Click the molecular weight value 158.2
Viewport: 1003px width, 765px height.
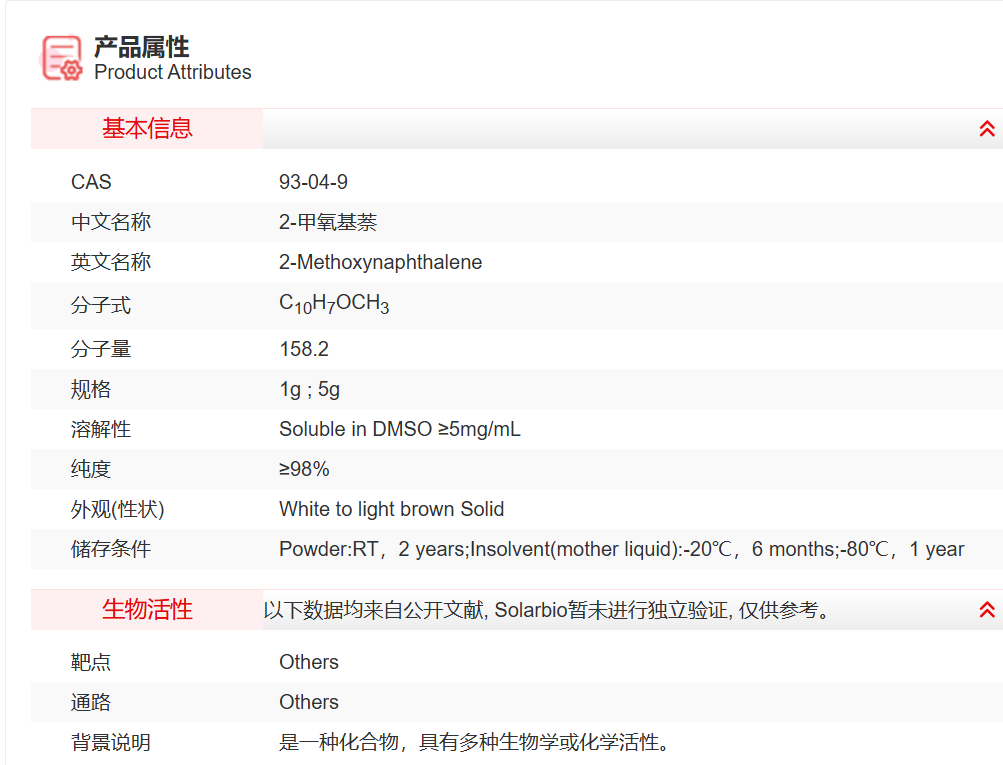[304, 349]
